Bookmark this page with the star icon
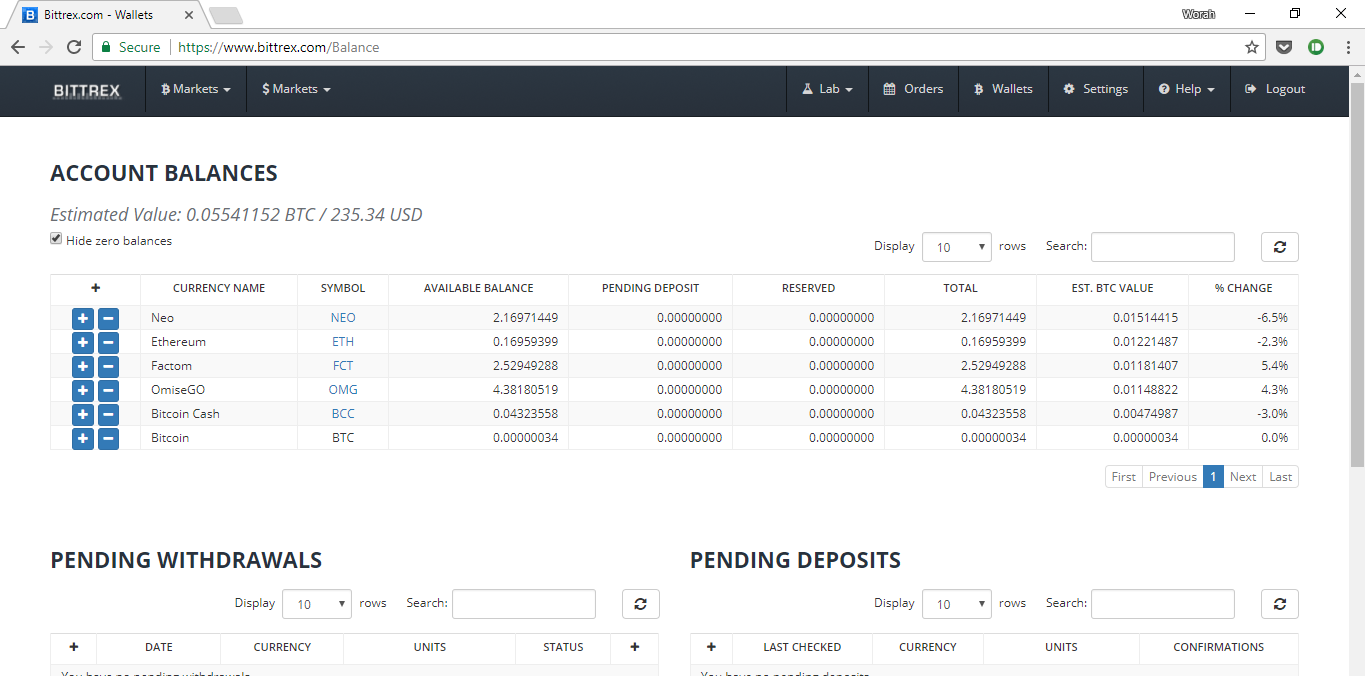The height and width of the screenshot is (676, 1365). tap(1251, 47)
